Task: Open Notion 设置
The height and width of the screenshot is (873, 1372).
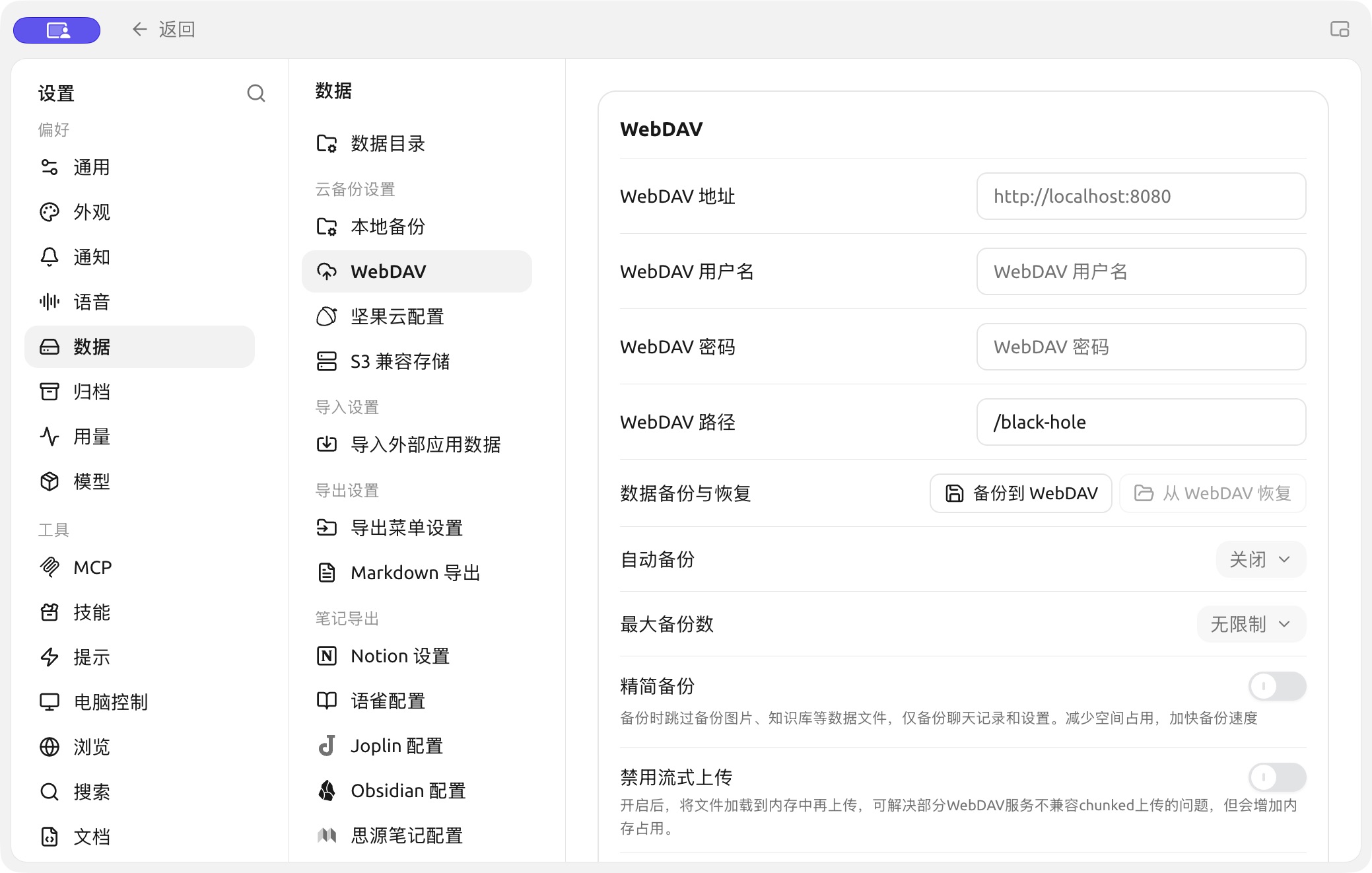Action: coord(417,656)
